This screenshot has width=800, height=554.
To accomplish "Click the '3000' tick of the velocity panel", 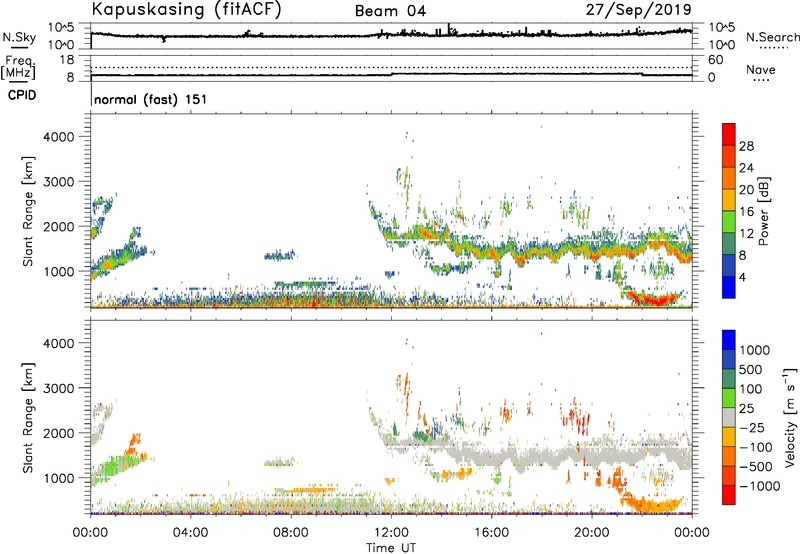I will (x=59, y=388).
